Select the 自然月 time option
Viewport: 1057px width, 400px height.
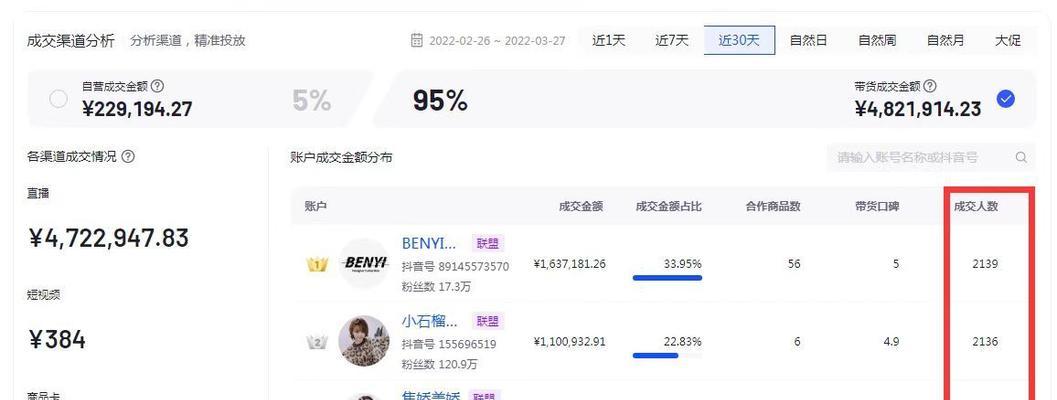(x=945, y=40)
